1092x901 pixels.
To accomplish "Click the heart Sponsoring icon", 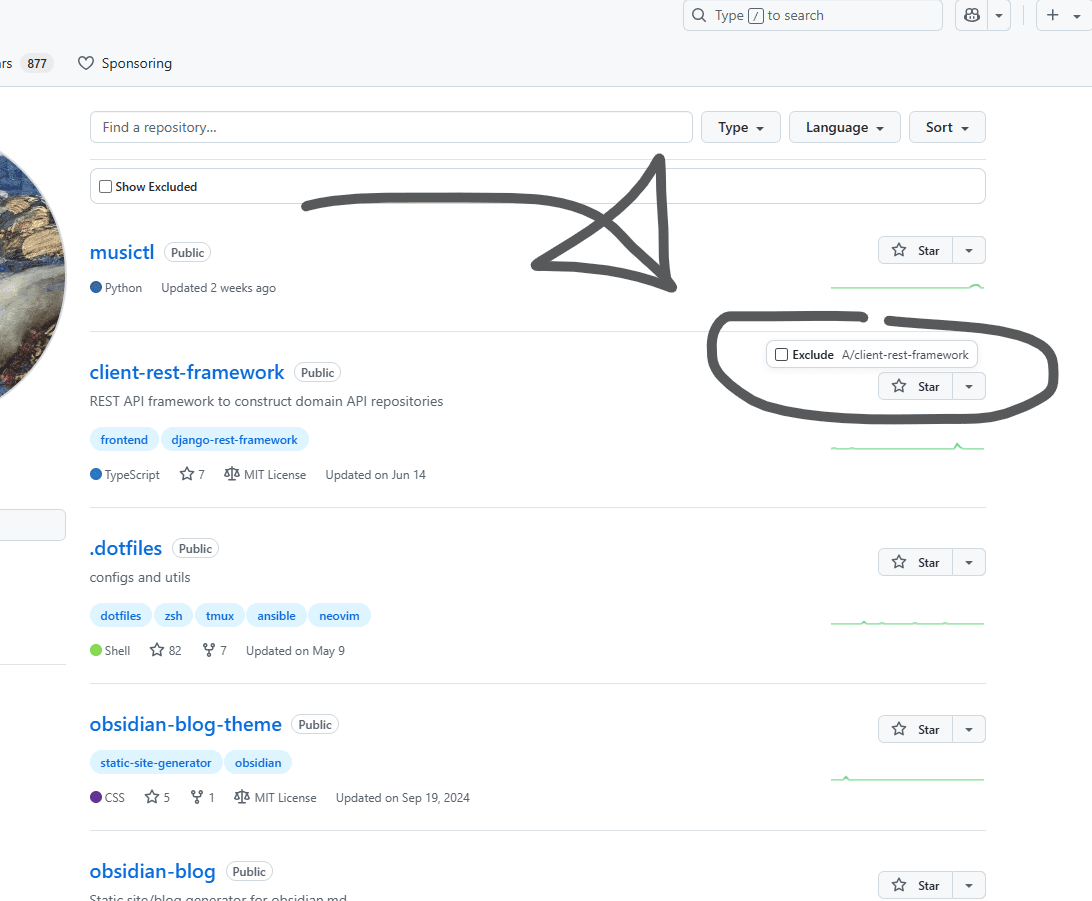I will pos(86,63).
